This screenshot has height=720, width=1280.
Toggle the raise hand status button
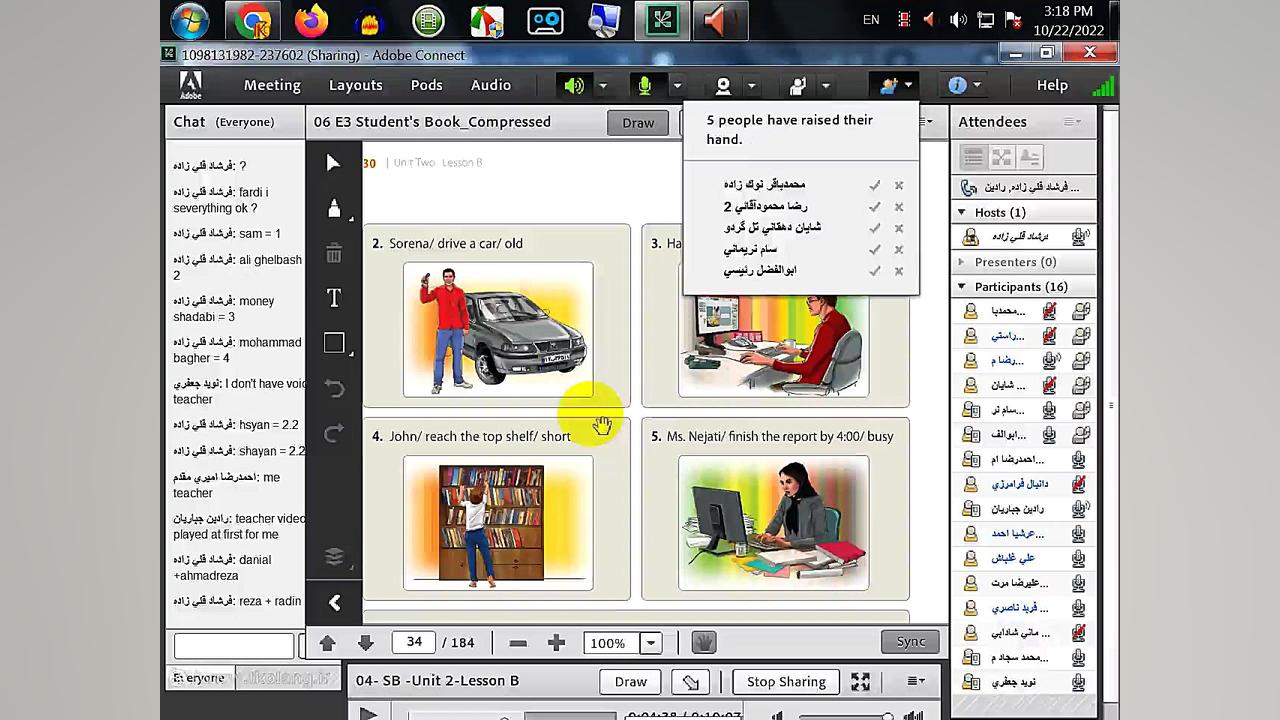(x=797, y=86)
